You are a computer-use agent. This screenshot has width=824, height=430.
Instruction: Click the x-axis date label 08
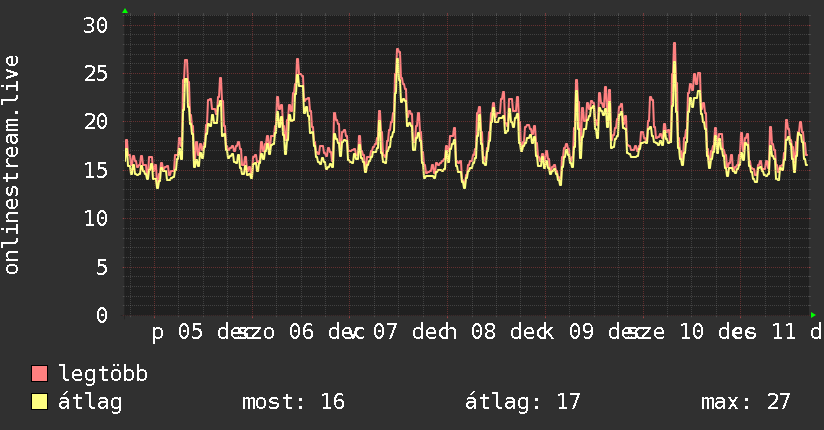(x=483, y=332)
